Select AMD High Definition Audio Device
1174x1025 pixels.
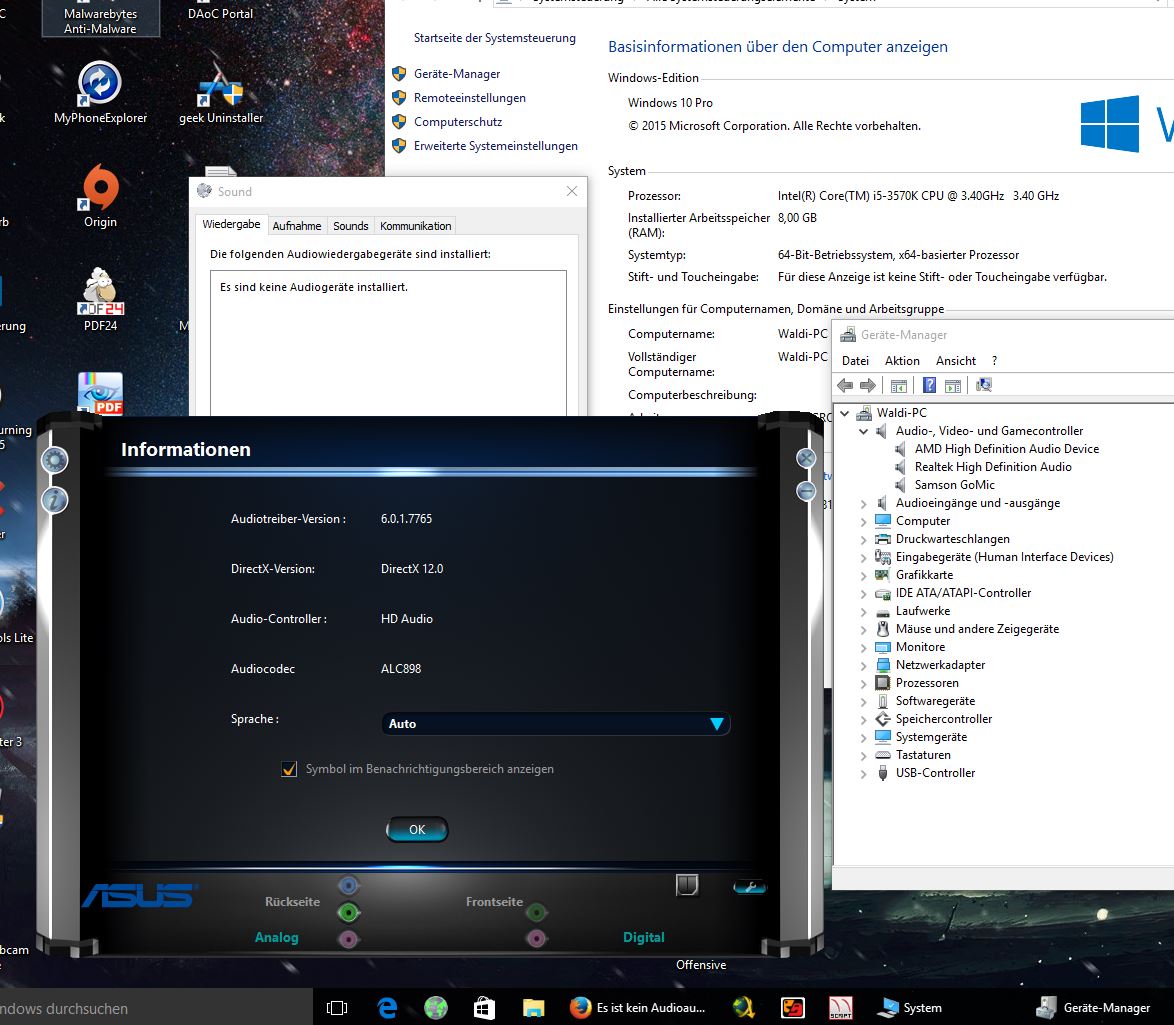tap(1006, 448)
